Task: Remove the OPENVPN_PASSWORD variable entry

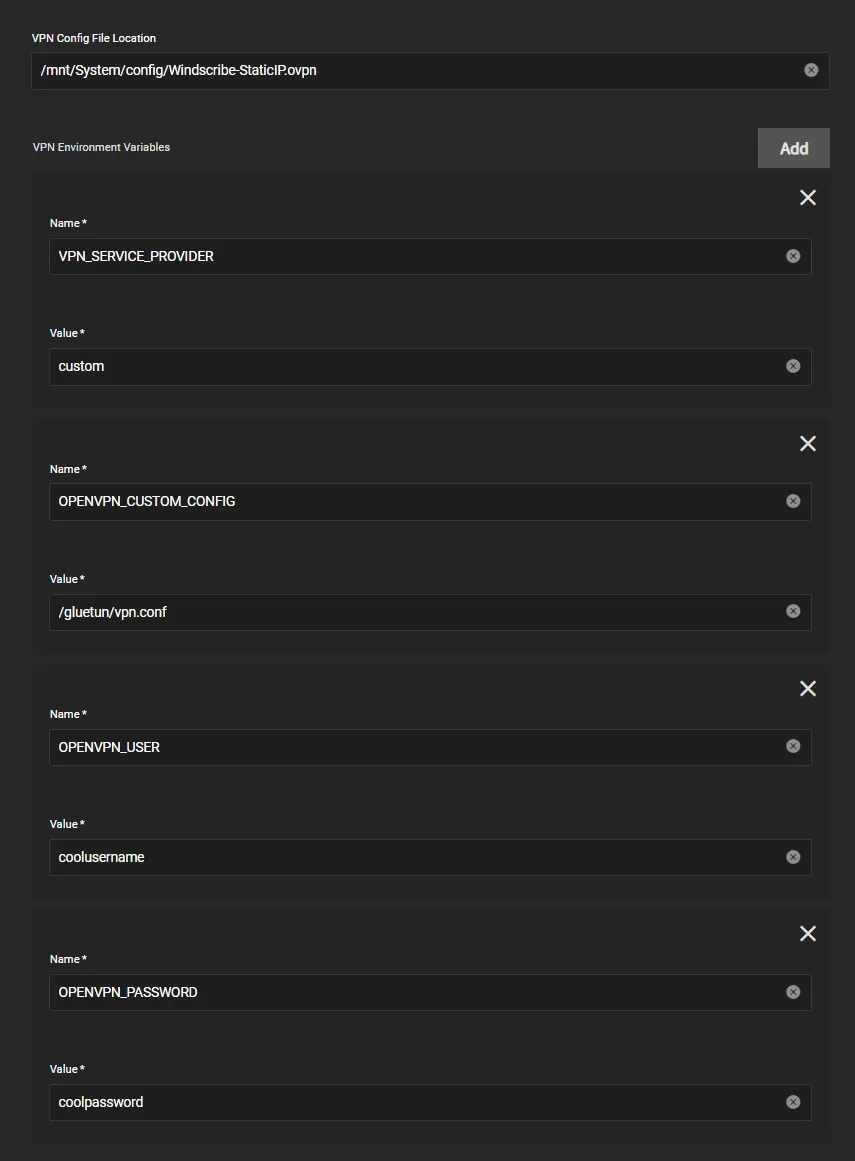Action: click(808, 933)
